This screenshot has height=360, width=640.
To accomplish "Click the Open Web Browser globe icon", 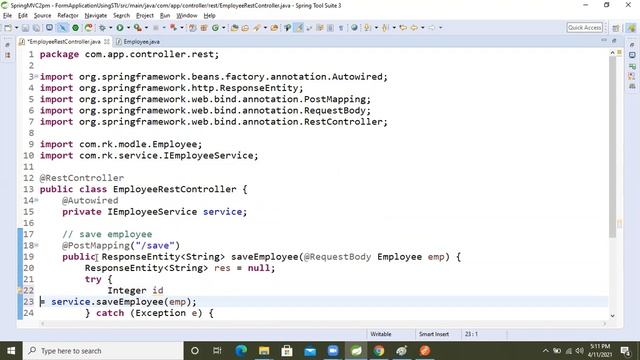I will coord(354,28).
